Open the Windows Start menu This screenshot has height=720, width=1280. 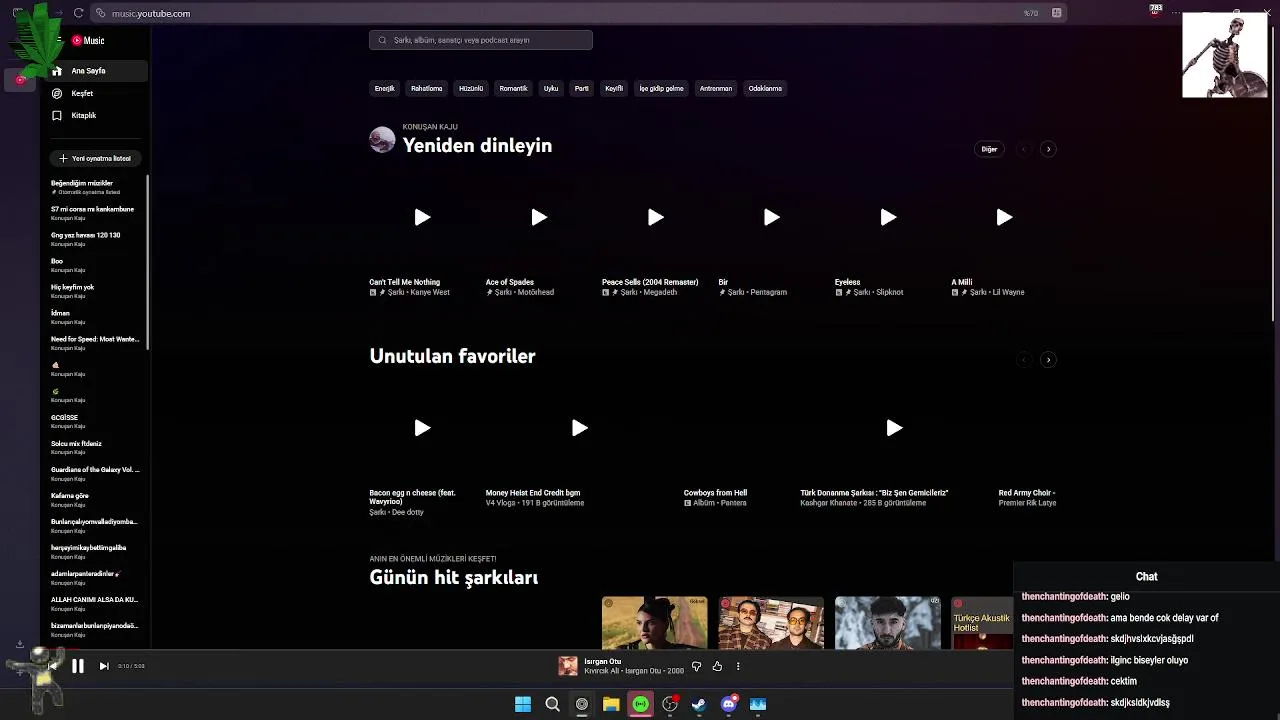tap(523, 704)
